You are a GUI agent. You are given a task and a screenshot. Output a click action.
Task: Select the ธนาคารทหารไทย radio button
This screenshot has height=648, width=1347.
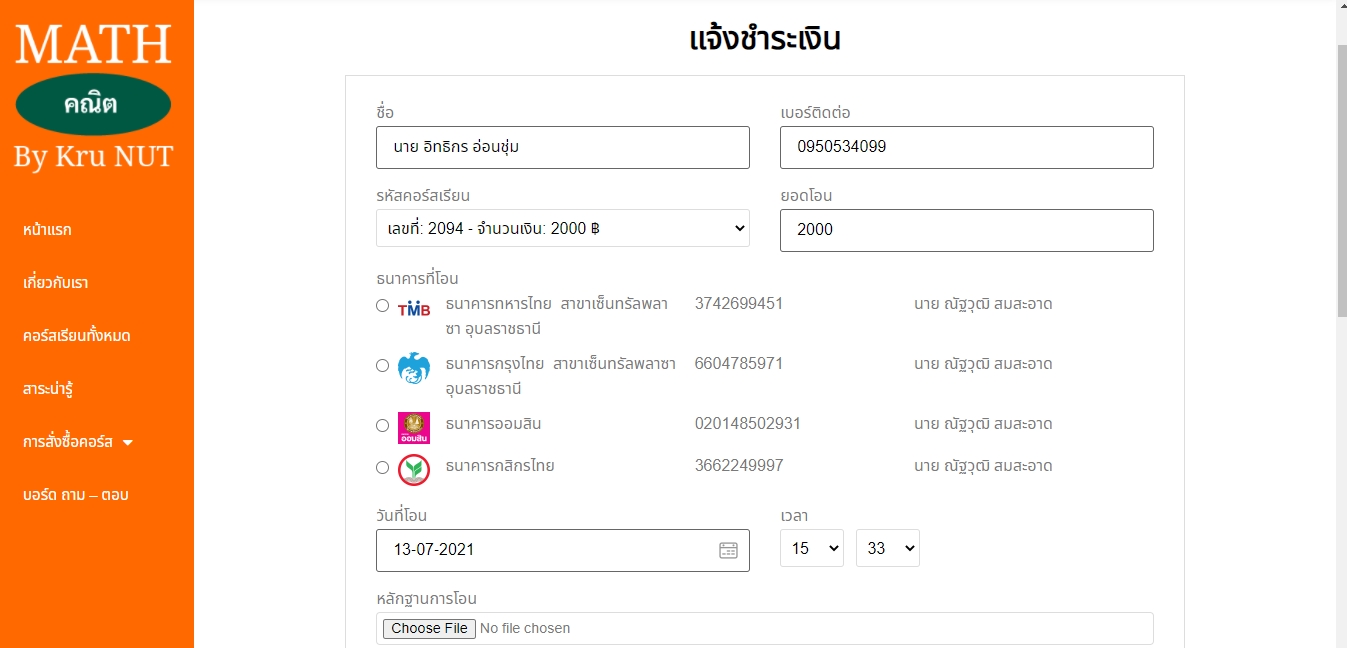point(382,306)
